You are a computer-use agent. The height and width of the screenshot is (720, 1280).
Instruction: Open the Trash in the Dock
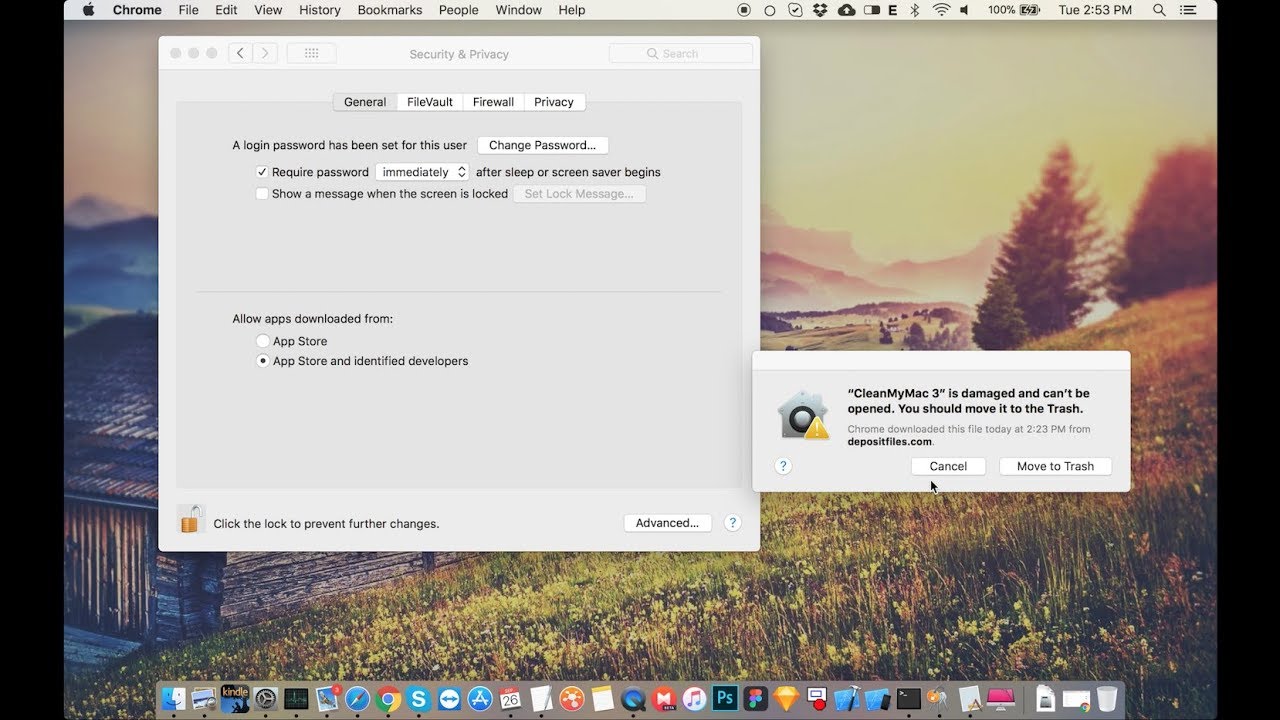coord(1107,699)
